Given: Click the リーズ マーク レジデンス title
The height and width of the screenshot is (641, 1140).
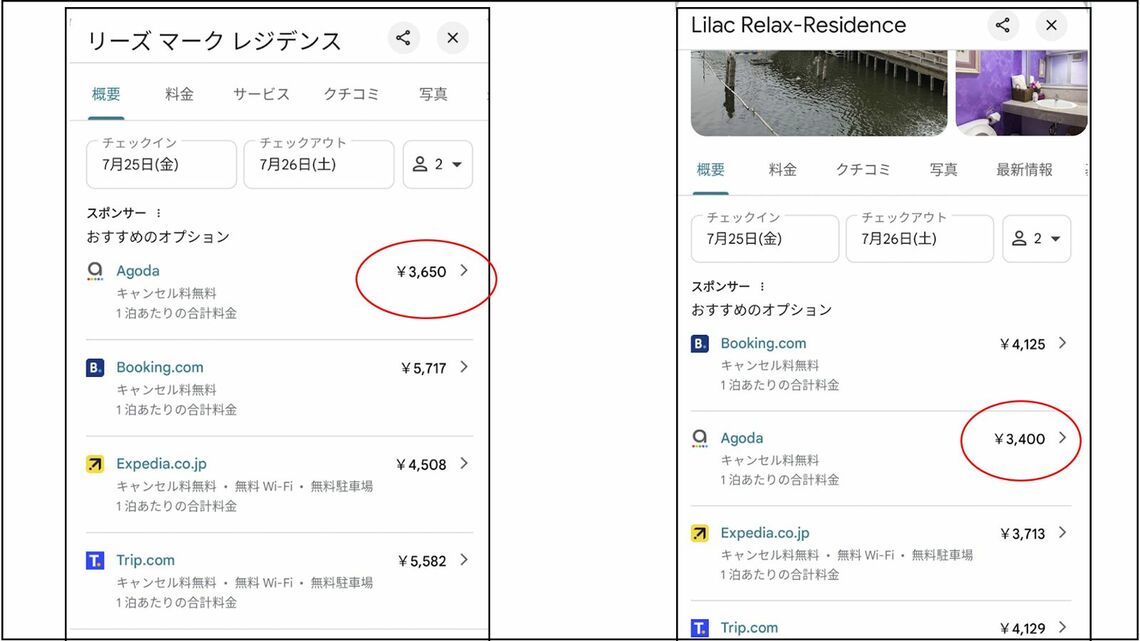Looking at the screenshot, I should click(x=214, y=41).
